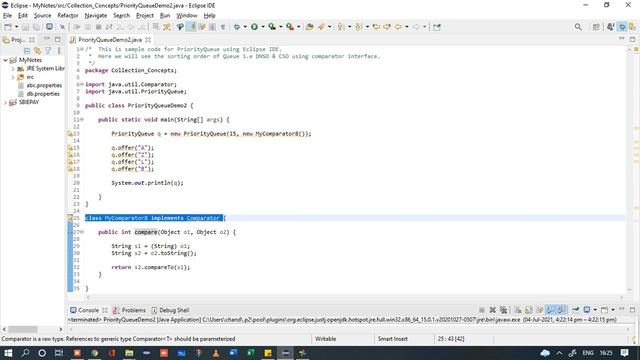Collapse the MyNotes project node
Viewport: 640px width, 360px height.
click(5, 60)
